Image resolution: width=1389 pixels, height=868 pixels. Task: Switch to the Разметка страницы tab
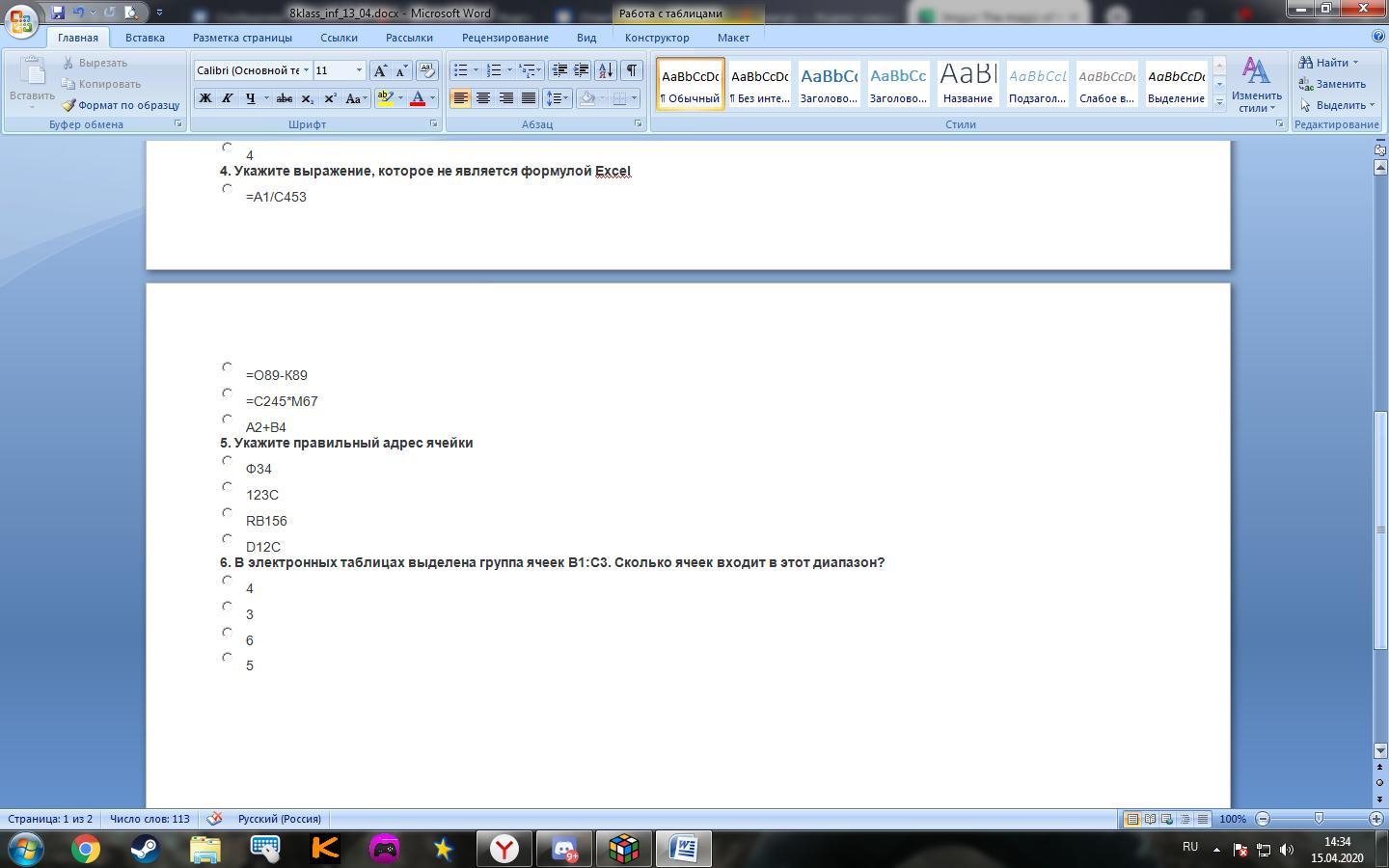tap(242, 38)
